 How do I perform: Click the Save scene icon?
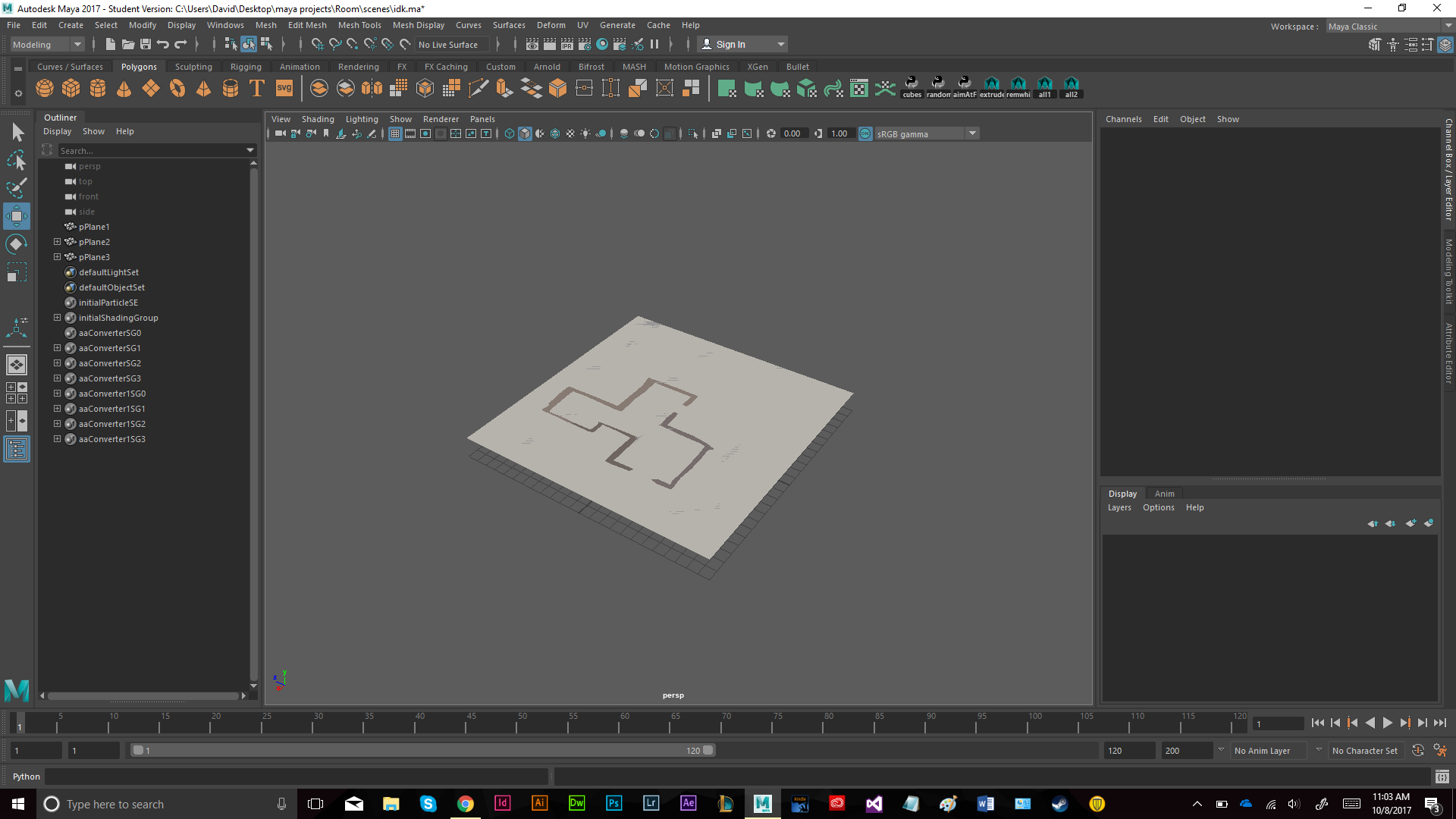pos(146,45)
